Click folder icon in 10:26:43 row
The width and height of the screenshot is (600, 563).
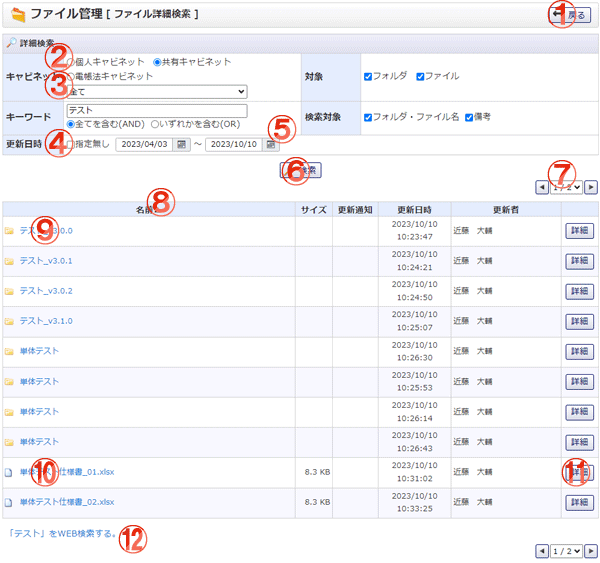9,442
